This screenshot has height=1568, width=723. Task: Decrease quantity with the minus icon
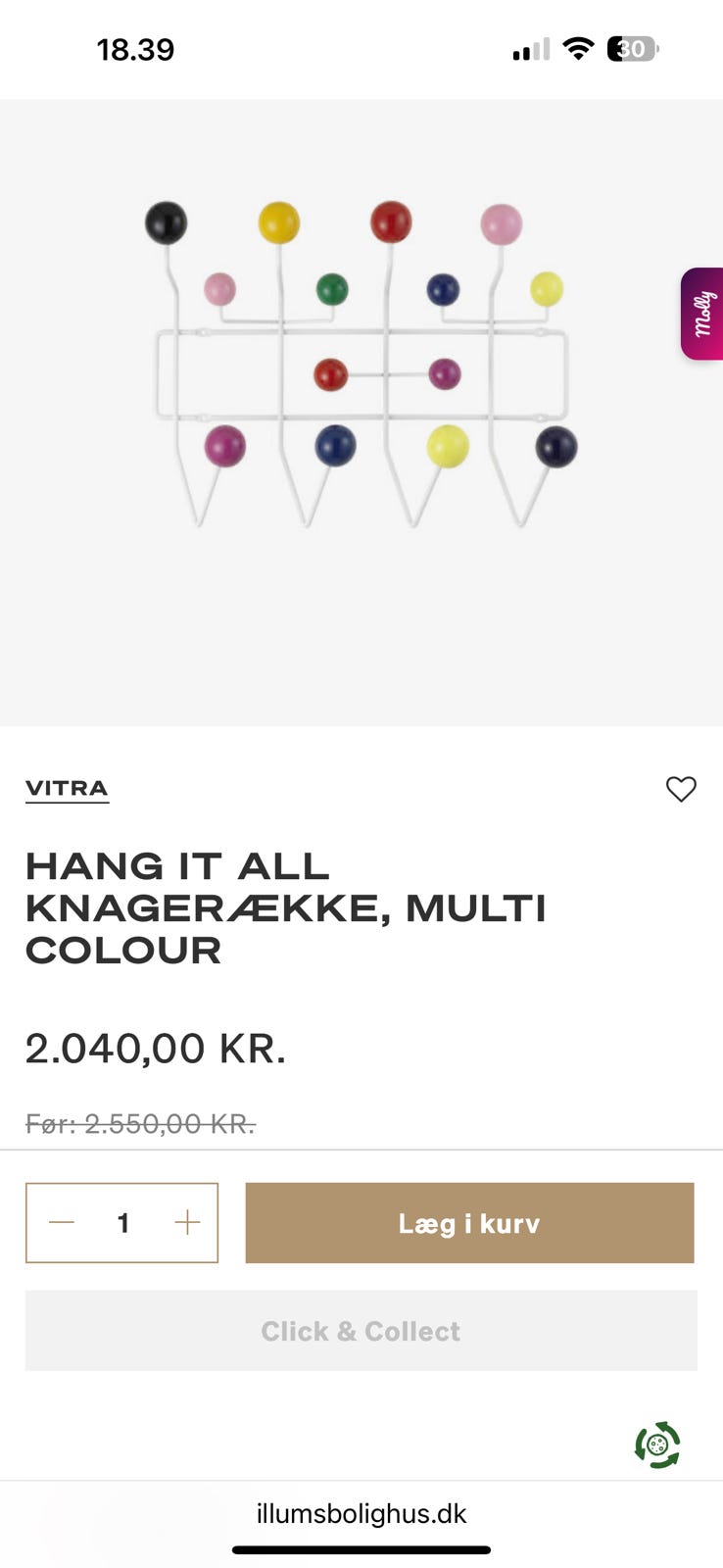pyautogui.click(x=62, y=1222)
